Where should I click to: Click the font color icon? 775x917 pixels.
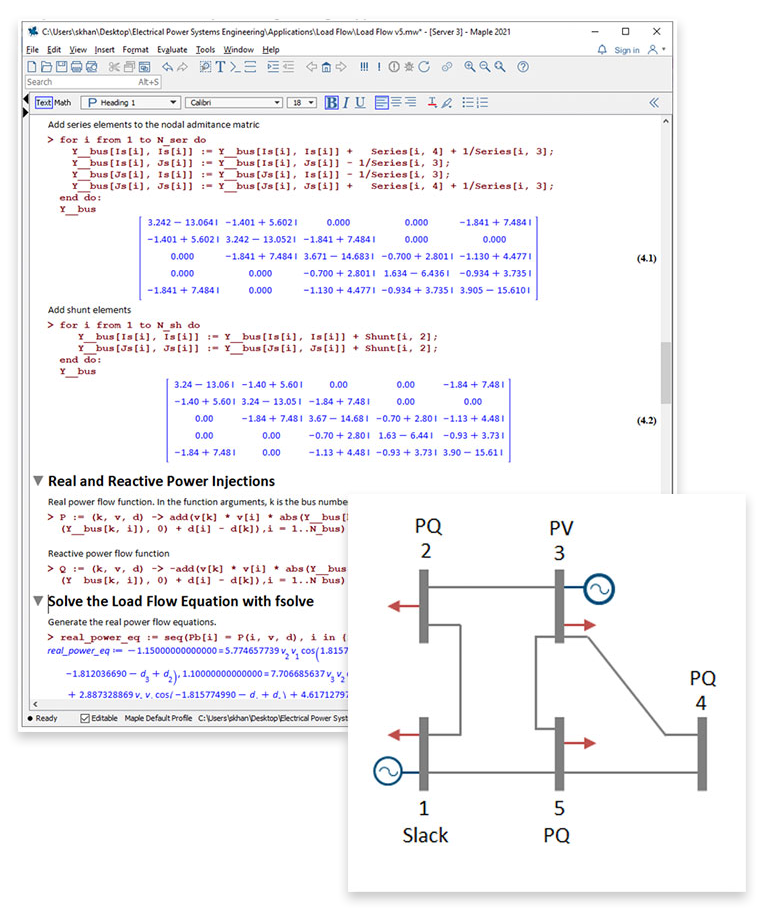(x=432, y=103)
